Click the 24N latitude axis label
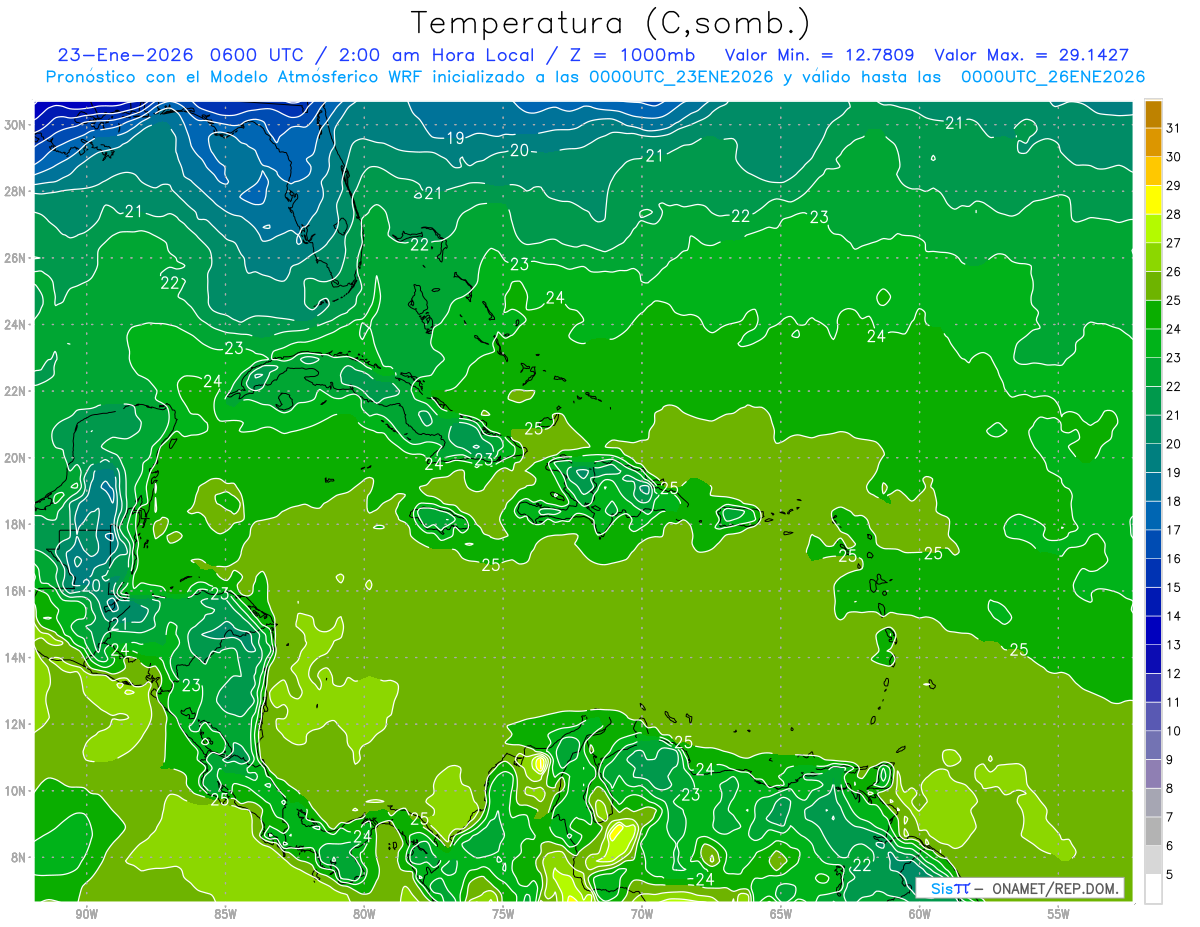Screen dimensions: 1200x927 [x=17, y=325]
